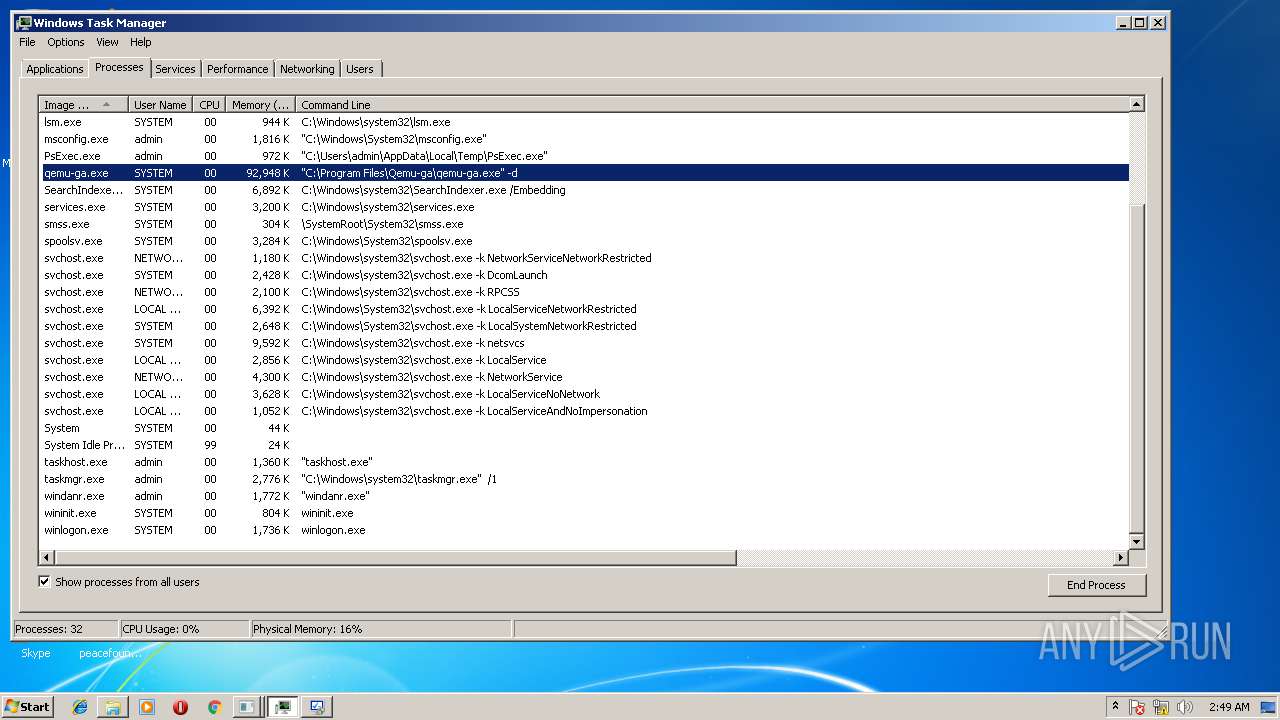The height and width of the screenshot is (720, 1280).
Task: Select the winlogon.exe process row
Action: pyautogui.click(x=584, y=530)
